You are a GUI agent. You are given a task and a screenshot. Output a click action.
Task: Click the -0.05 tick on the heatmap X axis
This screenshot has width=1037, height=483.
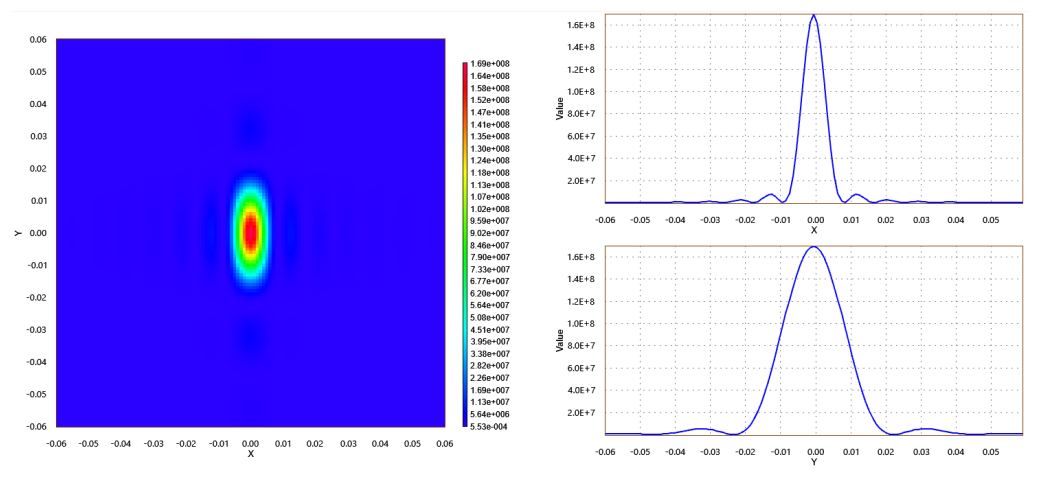coord(89,442)
